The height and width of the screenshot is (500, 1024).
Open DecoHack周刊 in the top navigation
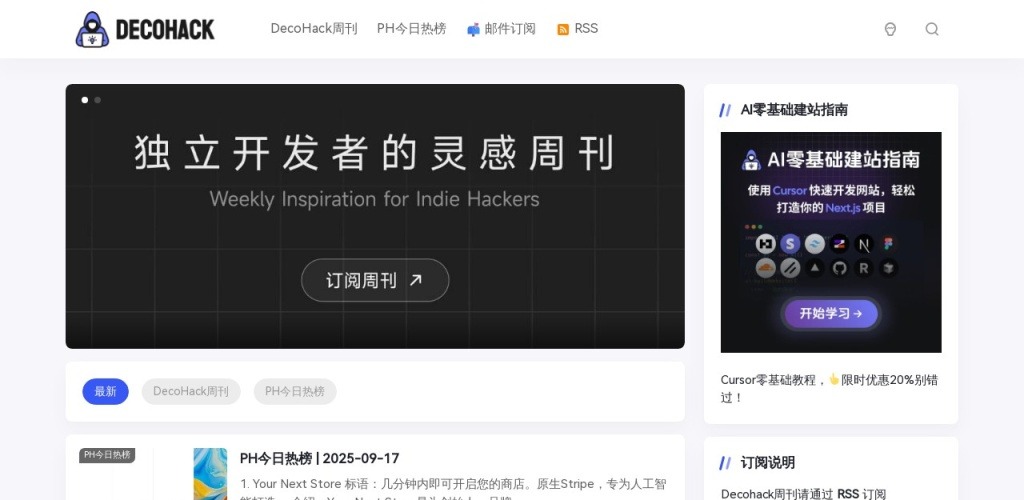click(313, 29)
